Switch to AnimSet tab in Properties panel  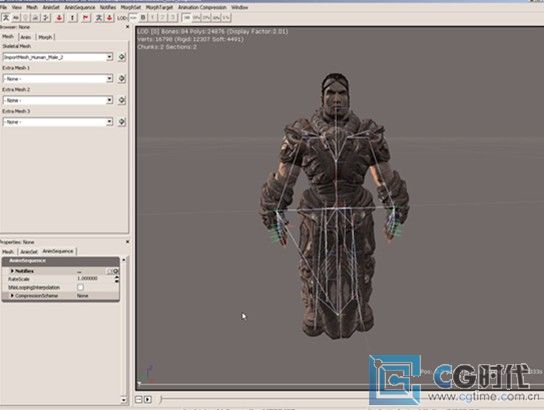28,251
